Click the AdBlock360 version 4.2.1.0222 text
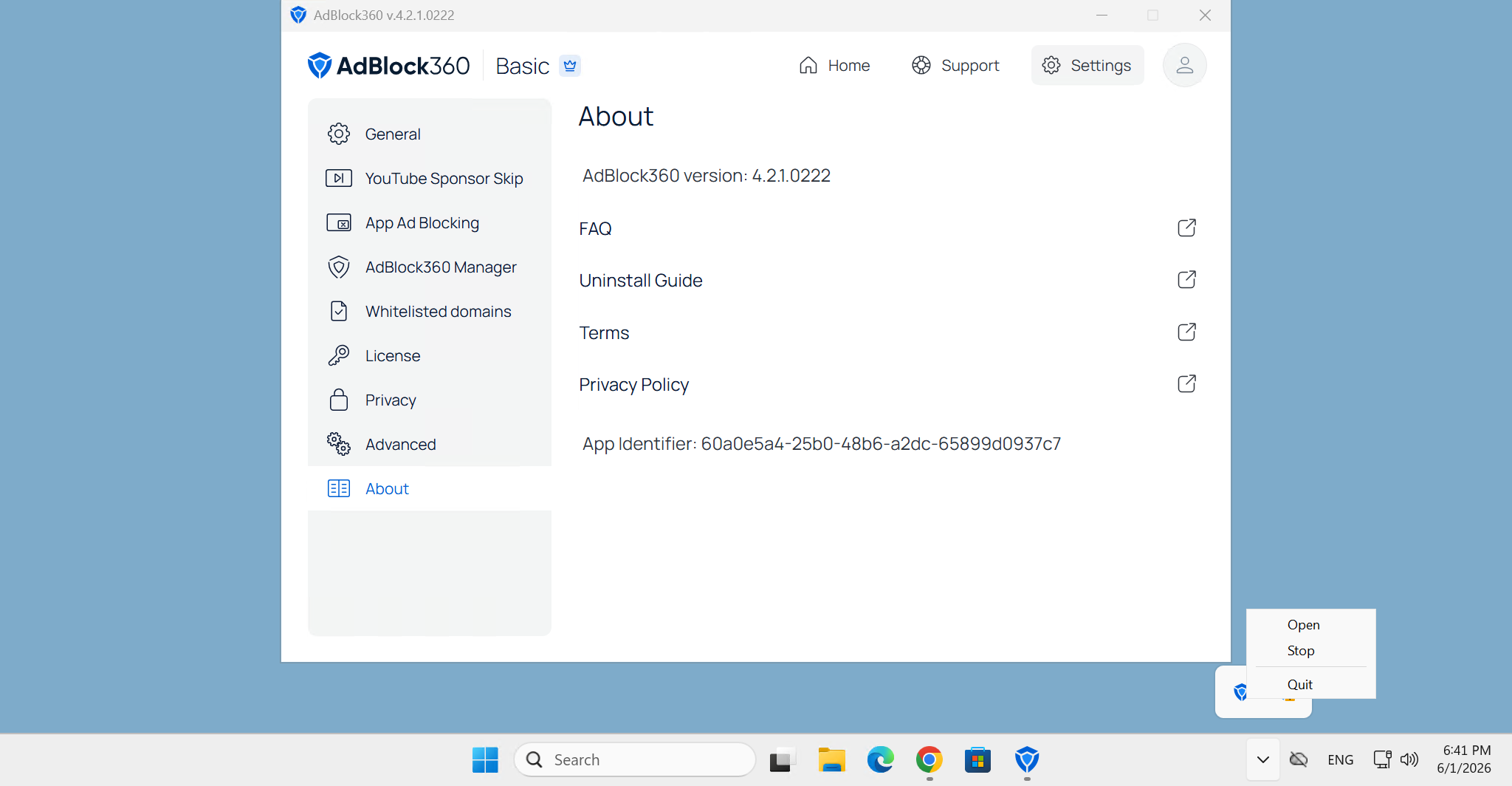 707,175
